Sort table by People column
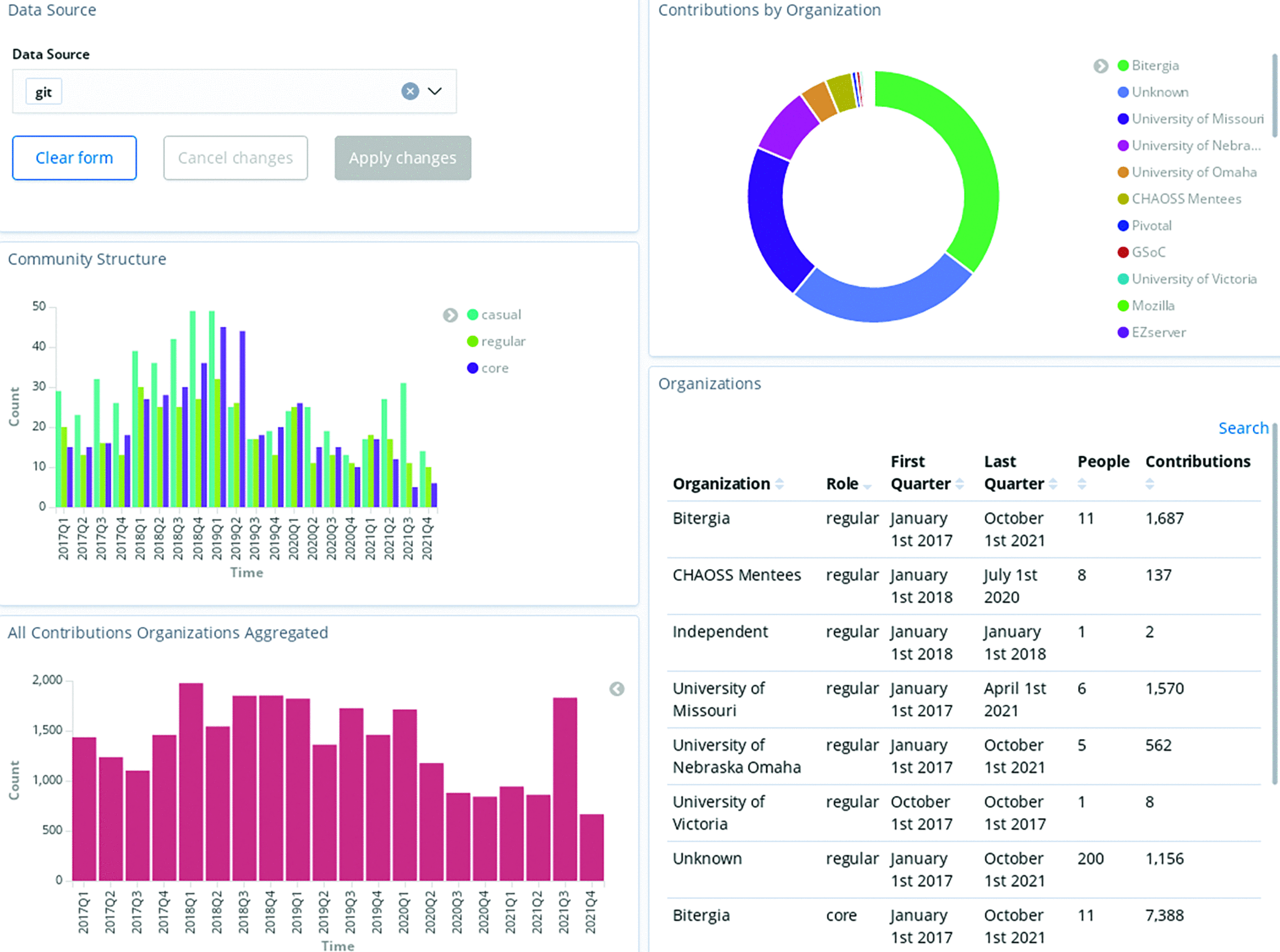The height and width of the screenshot is (952, 1280). tap(1082, 484)
